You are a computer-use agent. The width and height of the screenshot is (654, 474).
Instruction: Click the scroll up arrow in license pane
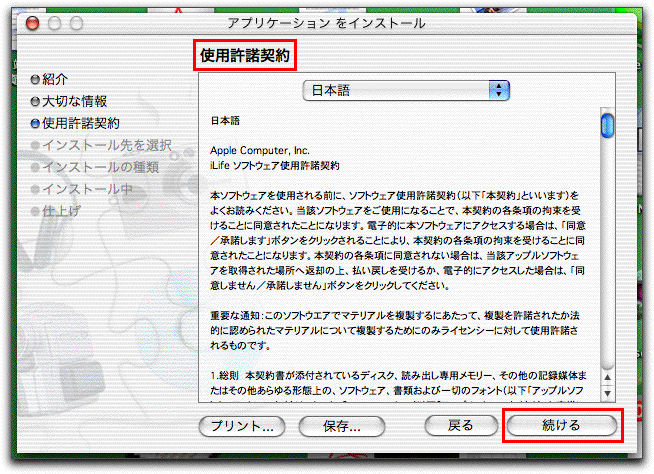pyautogui.click(x=607, y=377)
